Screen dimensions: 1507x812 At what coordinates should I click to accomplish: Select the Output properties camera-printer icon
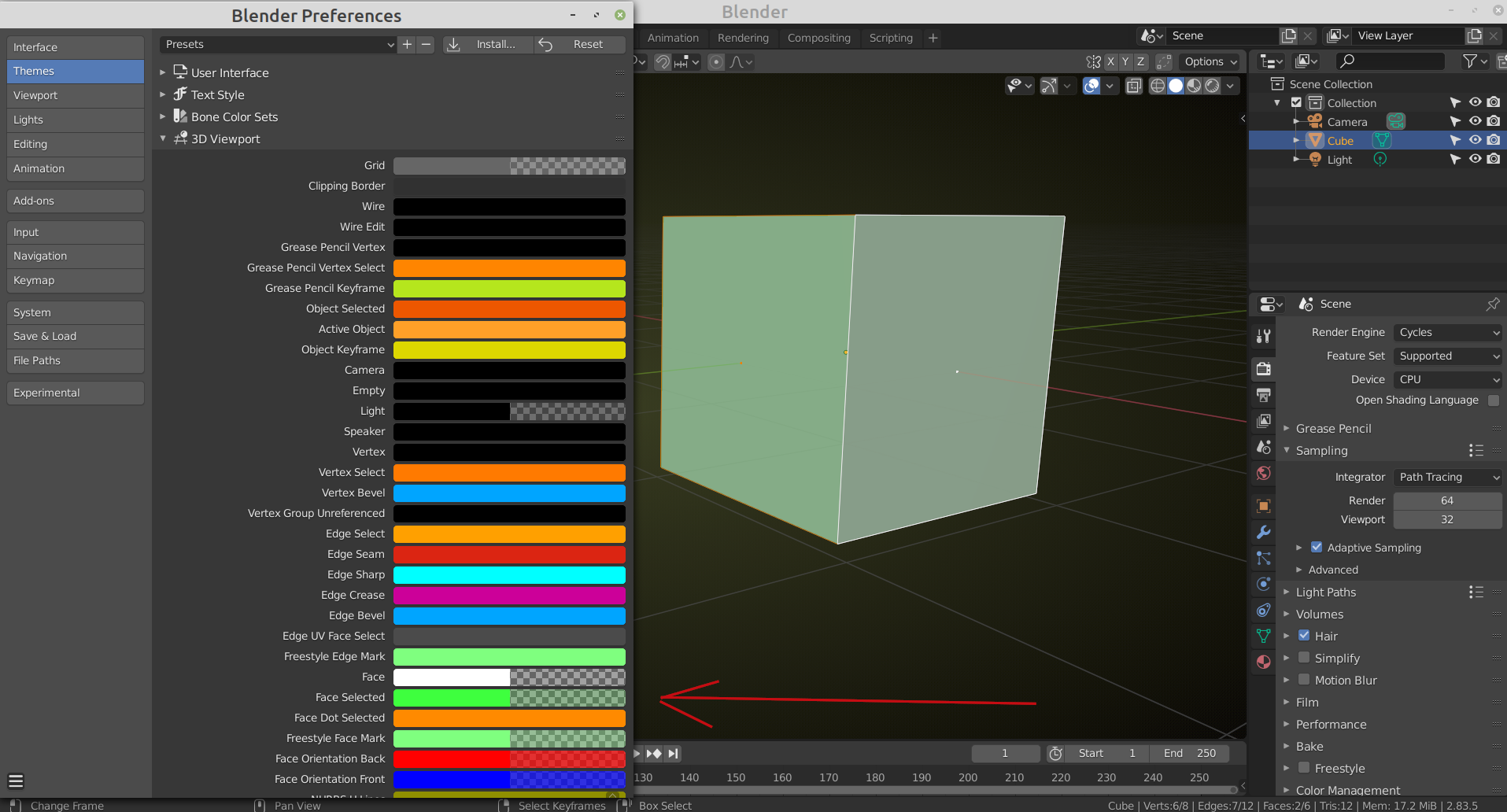(x=1264, y=395)
